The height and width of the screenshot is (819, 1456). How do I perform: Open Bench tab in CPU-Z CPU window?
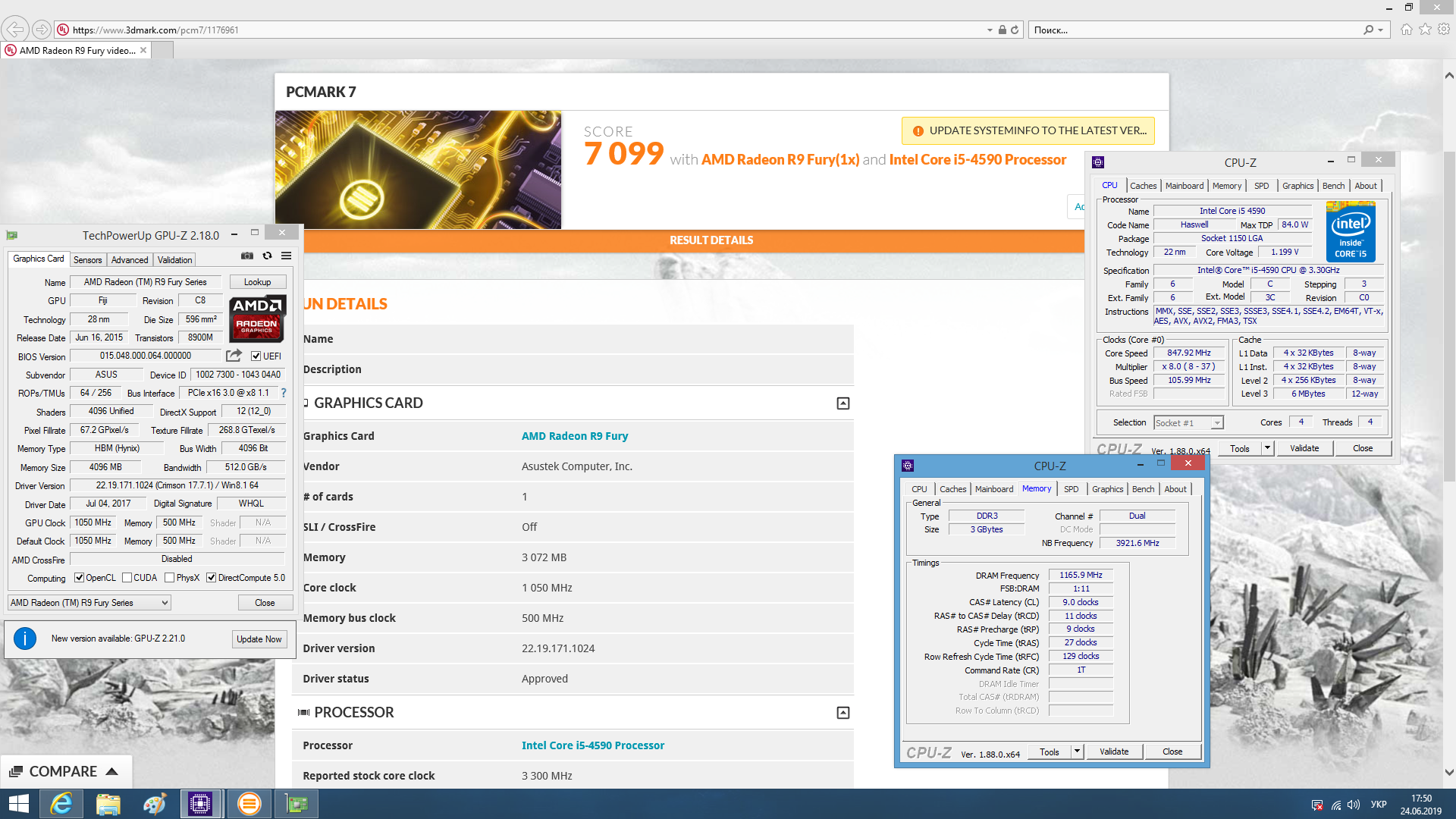[1333, 186]
